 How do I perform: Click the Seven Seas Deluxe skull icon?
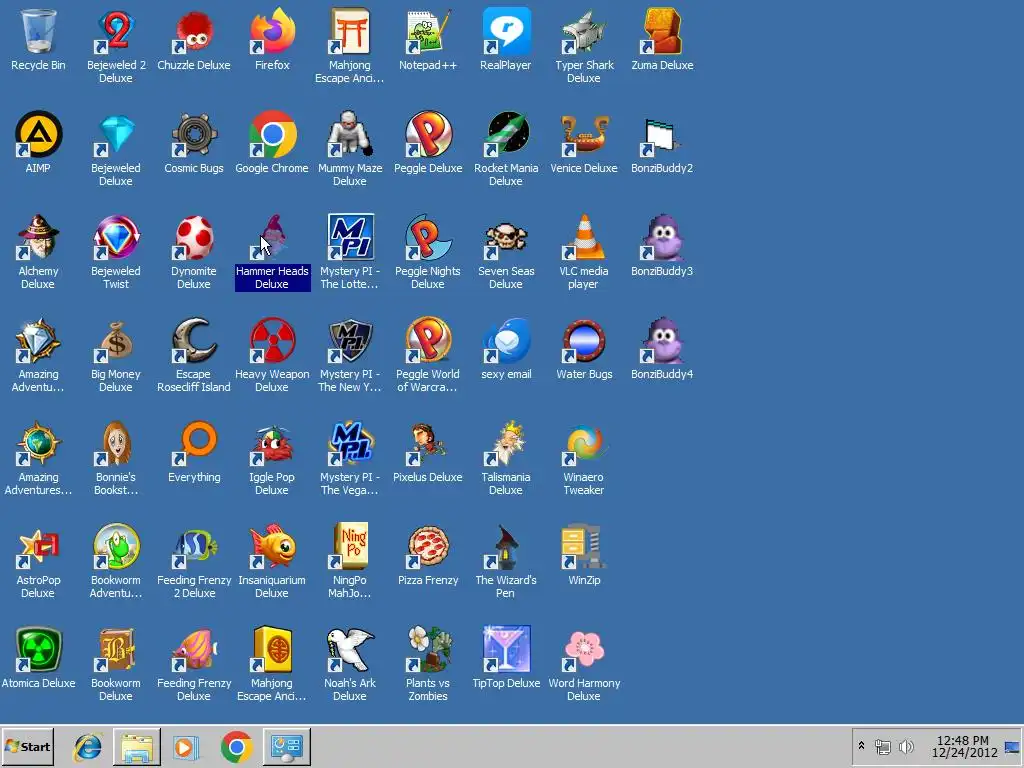(506, 238)
